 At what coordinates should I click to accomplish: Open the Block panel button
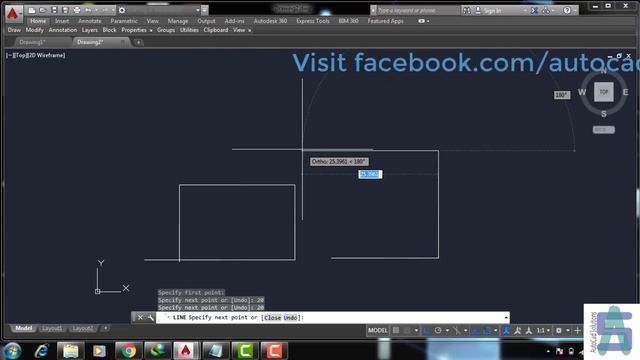coord(109,30)
